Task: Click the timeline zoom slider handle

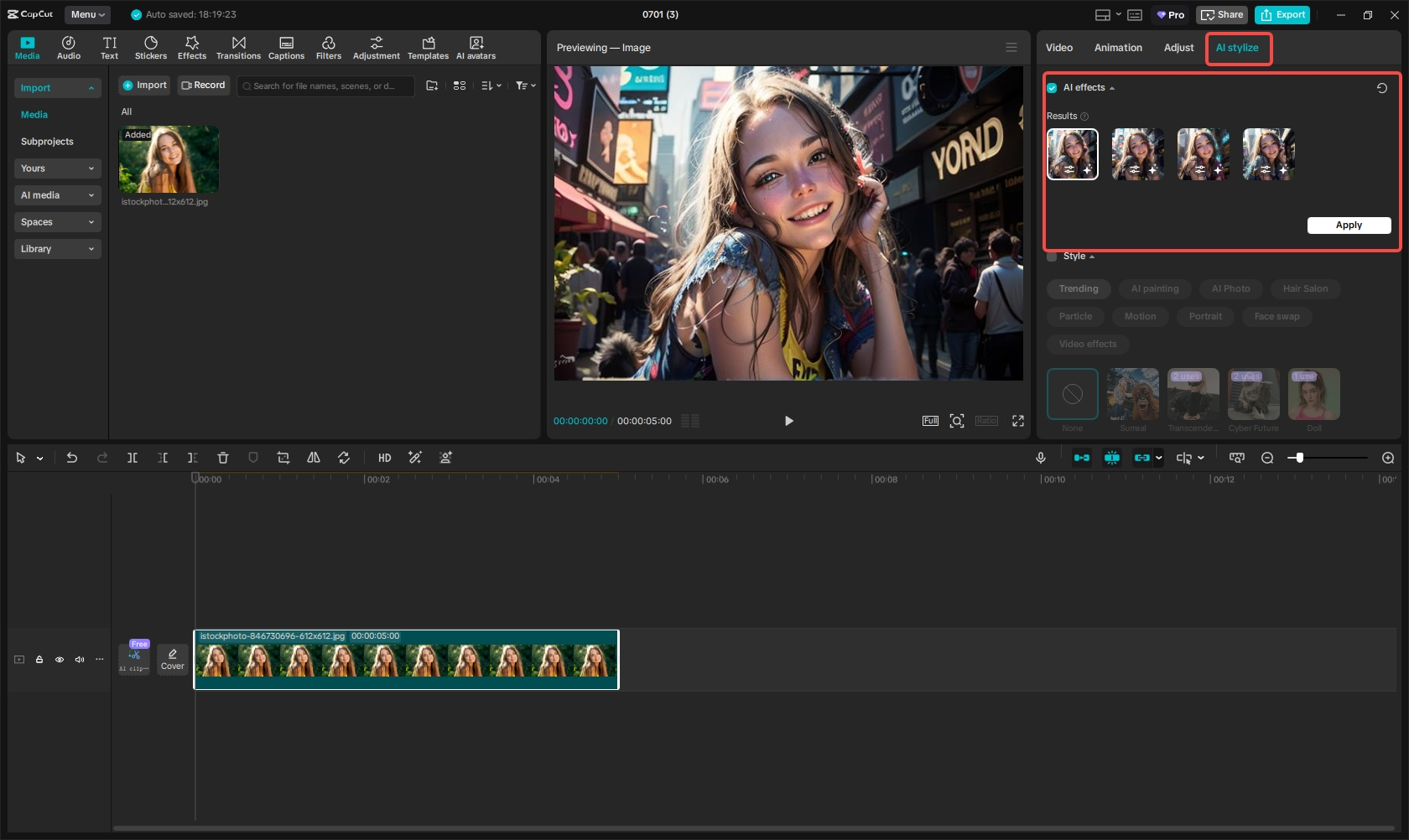Action: pyautogui.click(x=1299, y=458)
